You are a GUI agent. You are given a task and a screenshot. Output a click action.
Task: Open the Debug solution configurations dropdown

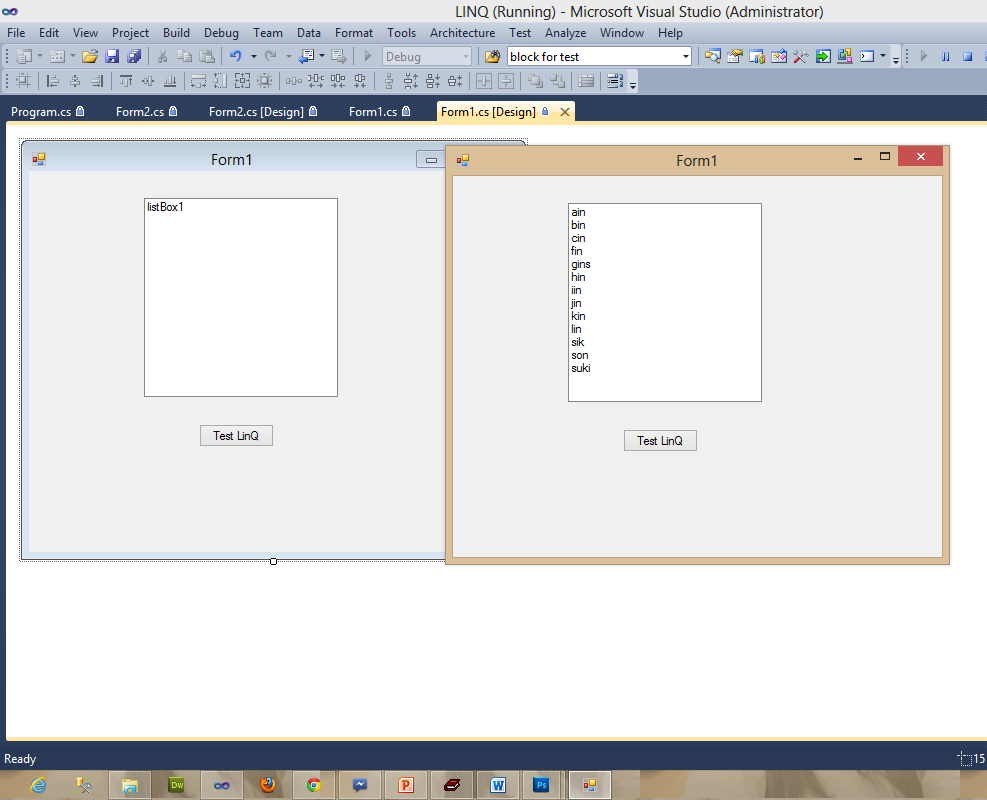click(x=466, y=56)
